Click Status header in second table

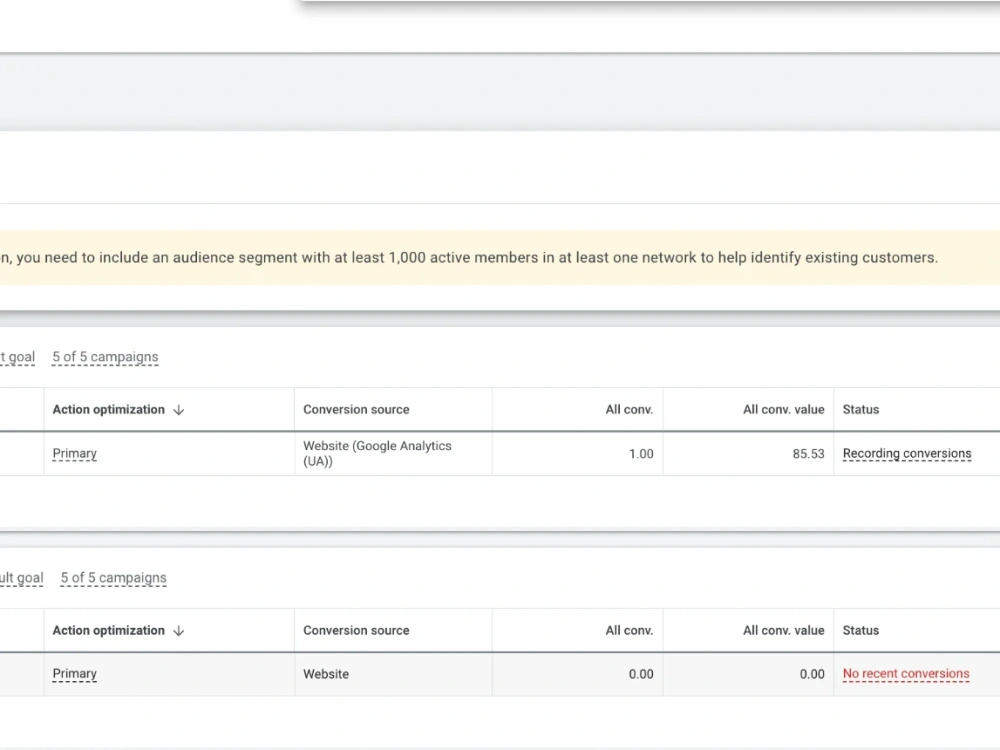[x=860, y=630]
